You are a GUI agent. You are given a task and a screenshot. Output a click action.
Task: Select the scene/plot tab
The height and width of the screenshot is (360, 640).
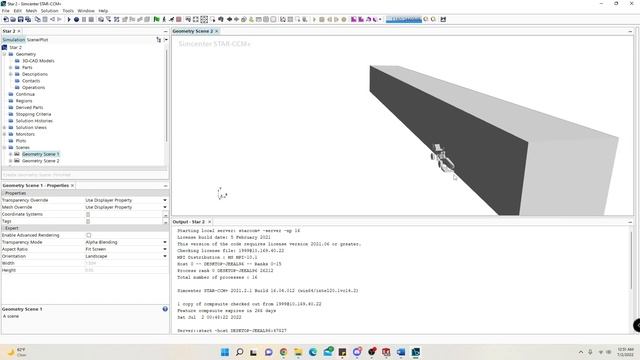[38, 40]
